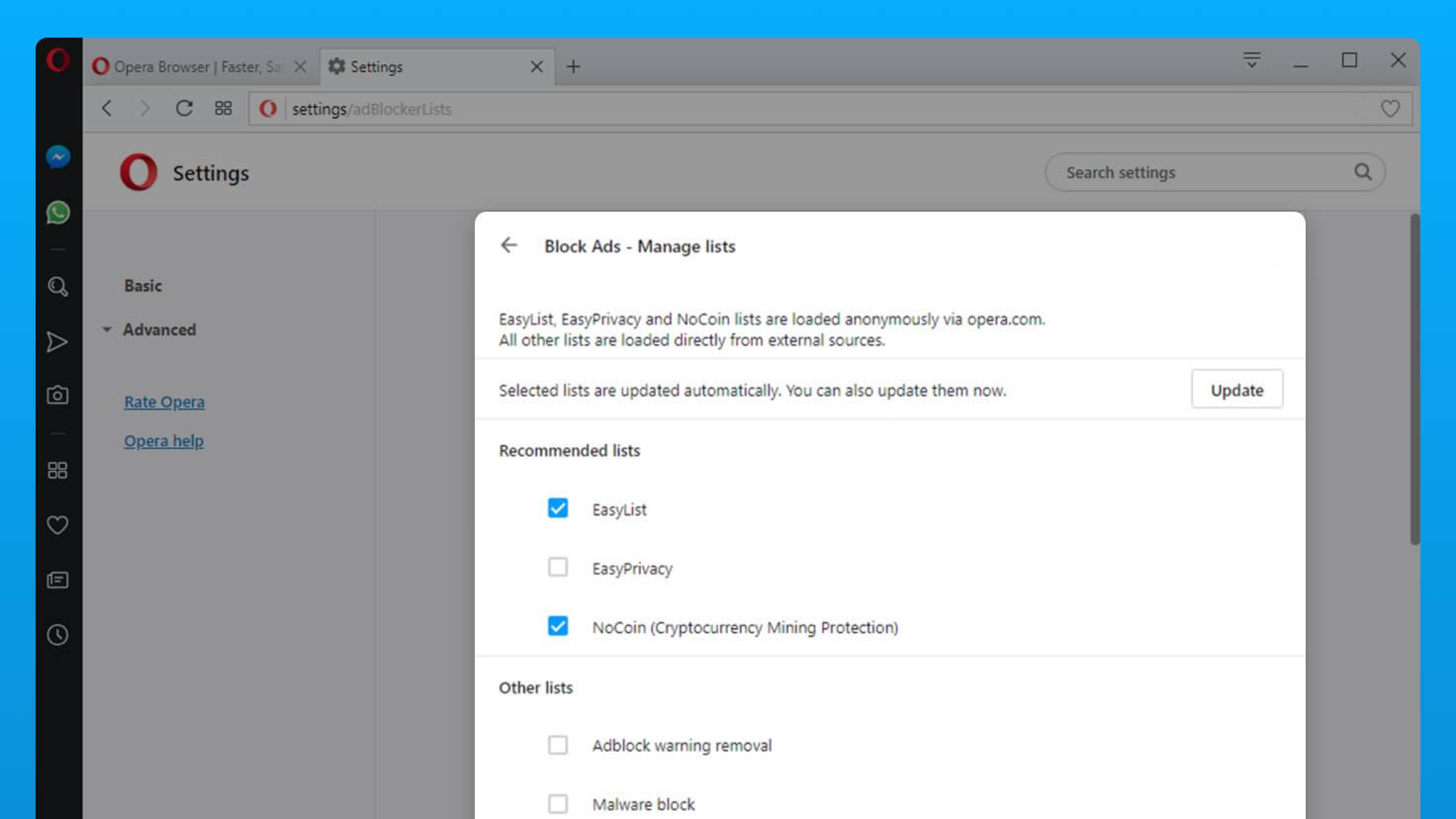Switch to the Opera Browser tab
The width and height of the screenshot is (1456, 819).
pyautogui.click(x=188, y=67)
